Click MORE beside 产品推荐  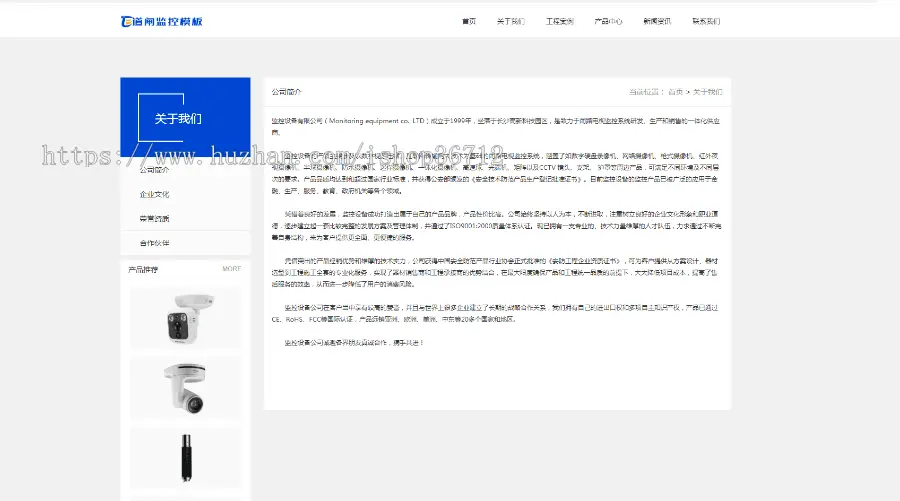point(232,269)
